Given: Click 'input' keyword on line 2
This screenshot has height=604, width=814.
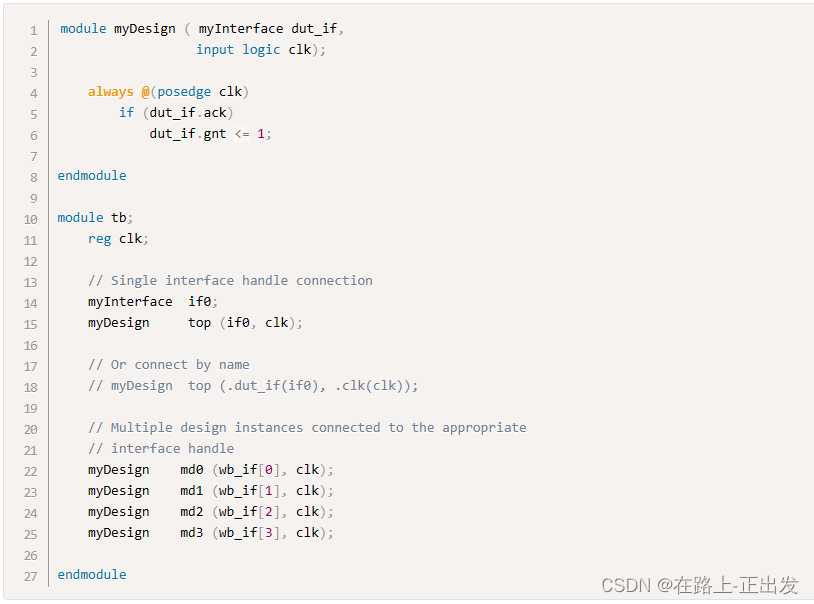Looking at the screenshot, I should [x=215, y=50].
